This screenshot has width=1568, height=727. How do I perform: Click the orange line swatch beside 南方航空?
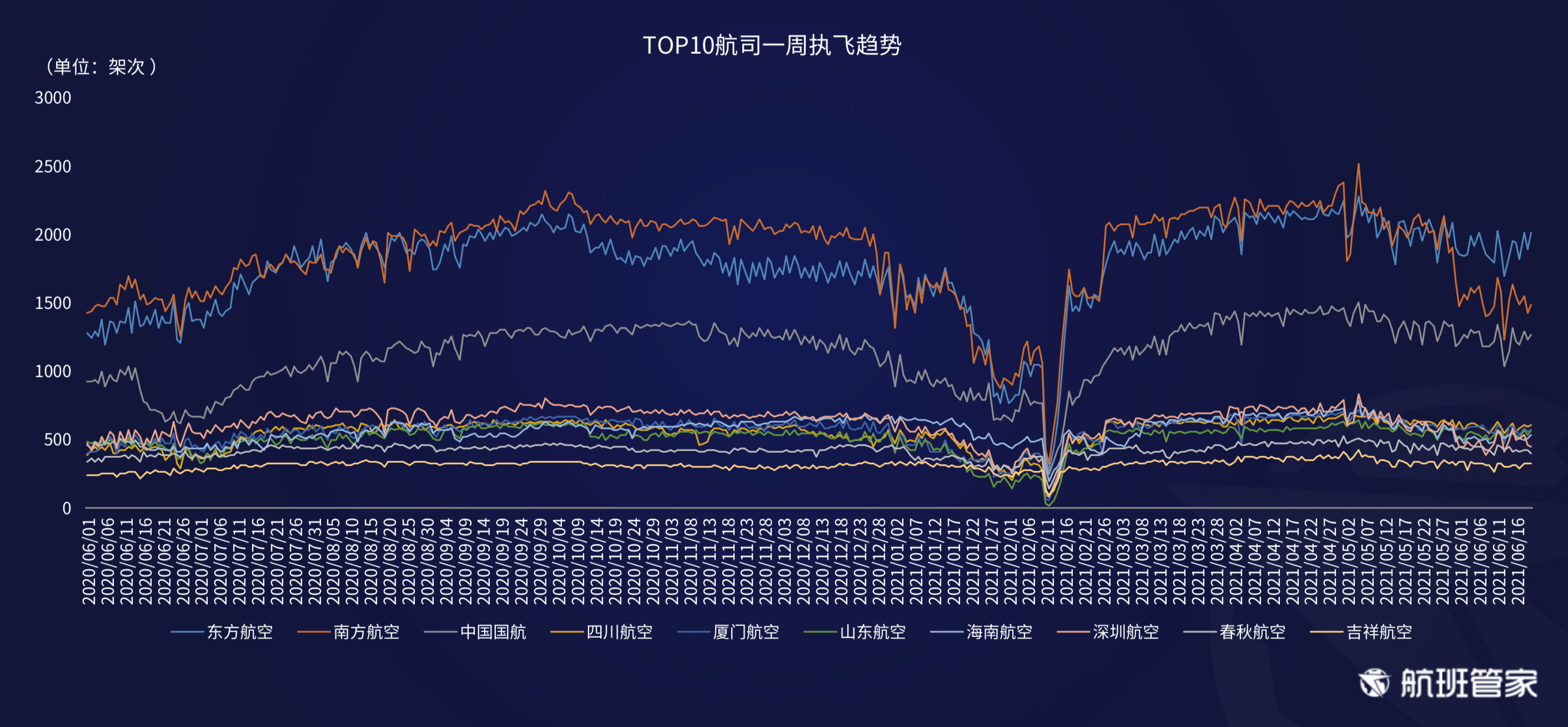[x=314, y=633]
